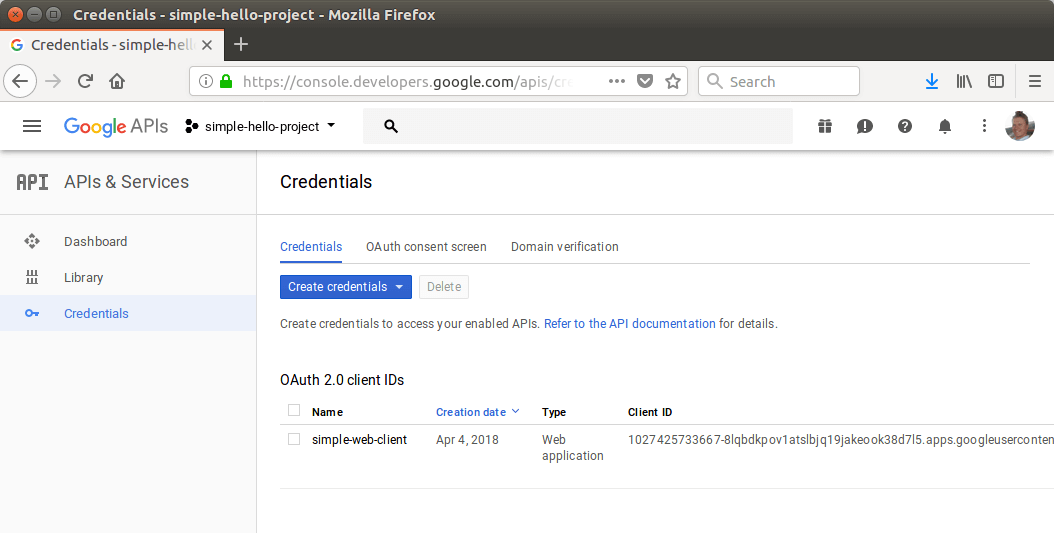Expand the simple-hello-project project selector
Screen dimensions: 1054x533
261,126
